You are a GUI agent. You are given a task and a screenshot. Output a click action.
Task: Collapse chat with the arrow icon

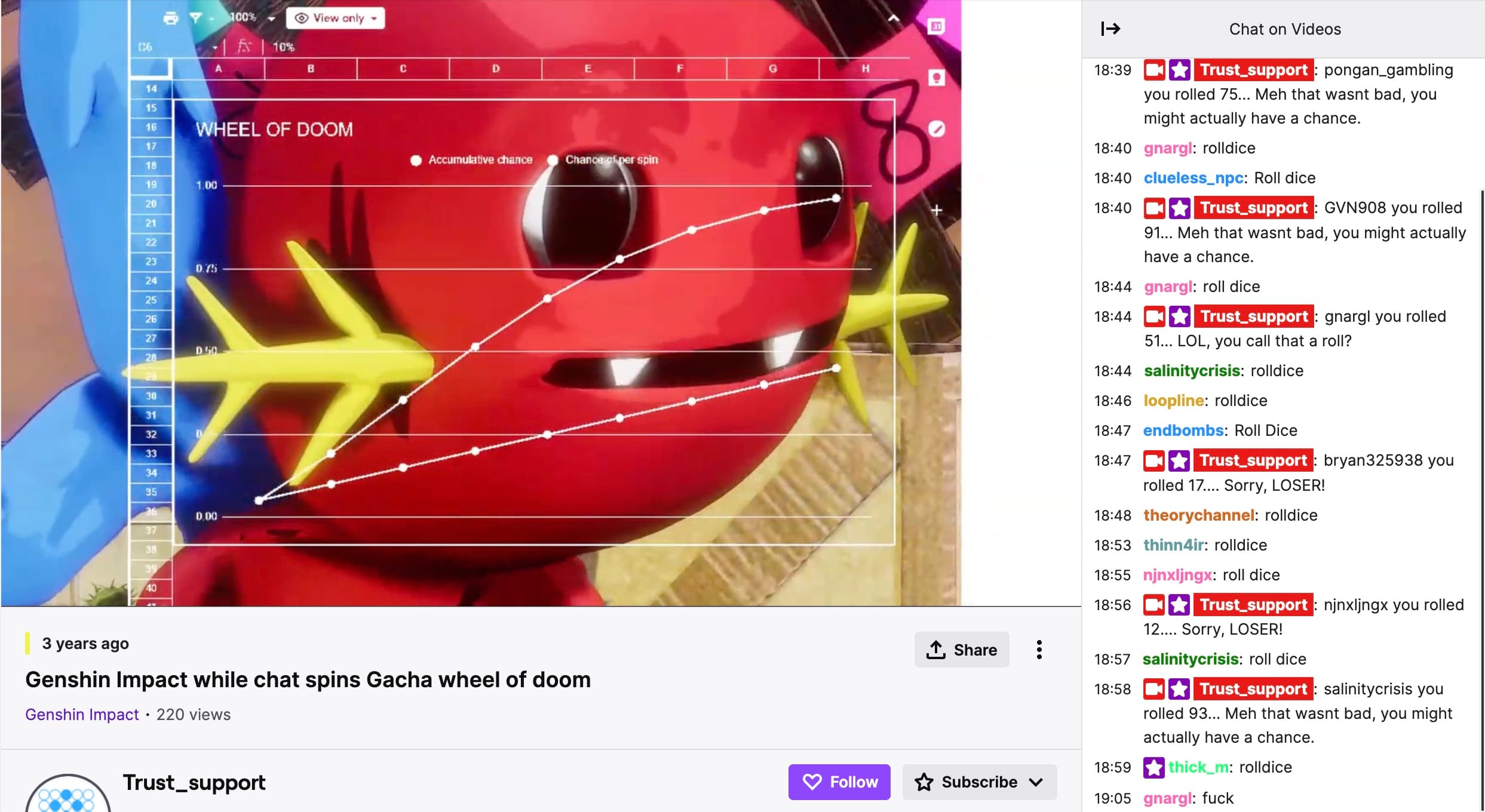point(1110,29)
